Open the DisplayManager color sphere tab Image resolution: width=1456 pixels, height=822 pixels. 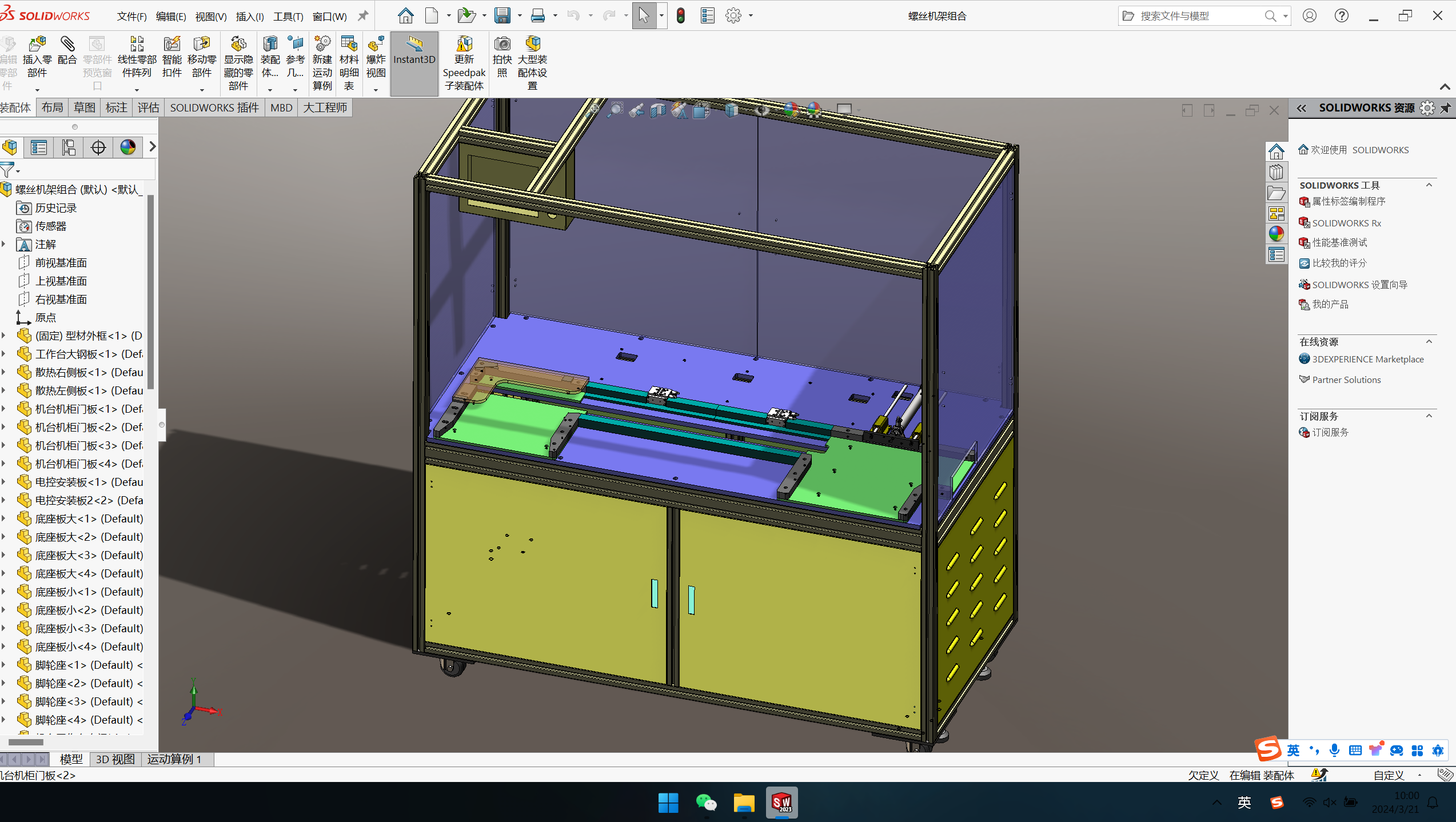coord(128,147)
